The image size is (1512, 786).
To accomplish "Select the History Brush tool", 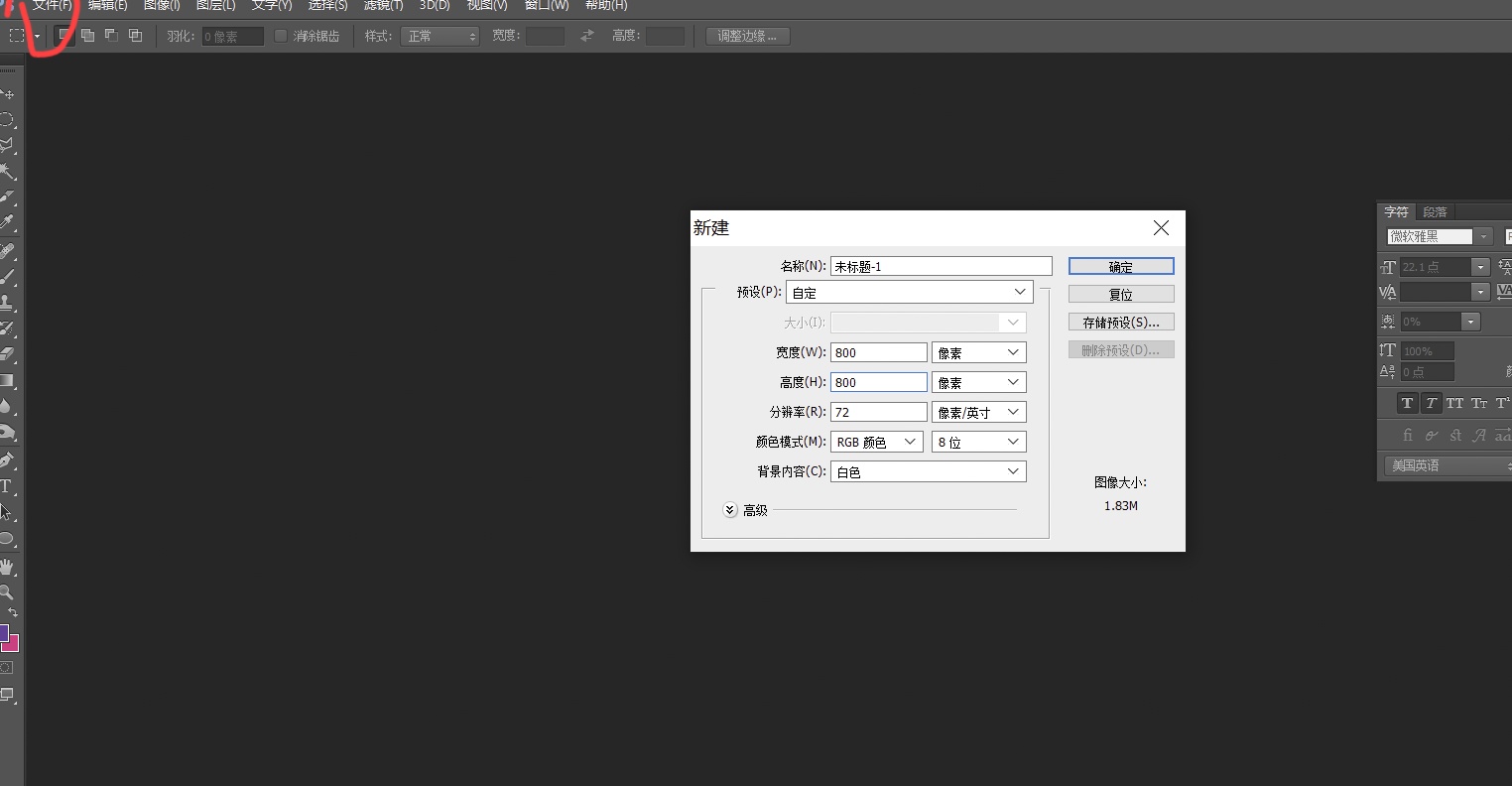I will [7, 328].
